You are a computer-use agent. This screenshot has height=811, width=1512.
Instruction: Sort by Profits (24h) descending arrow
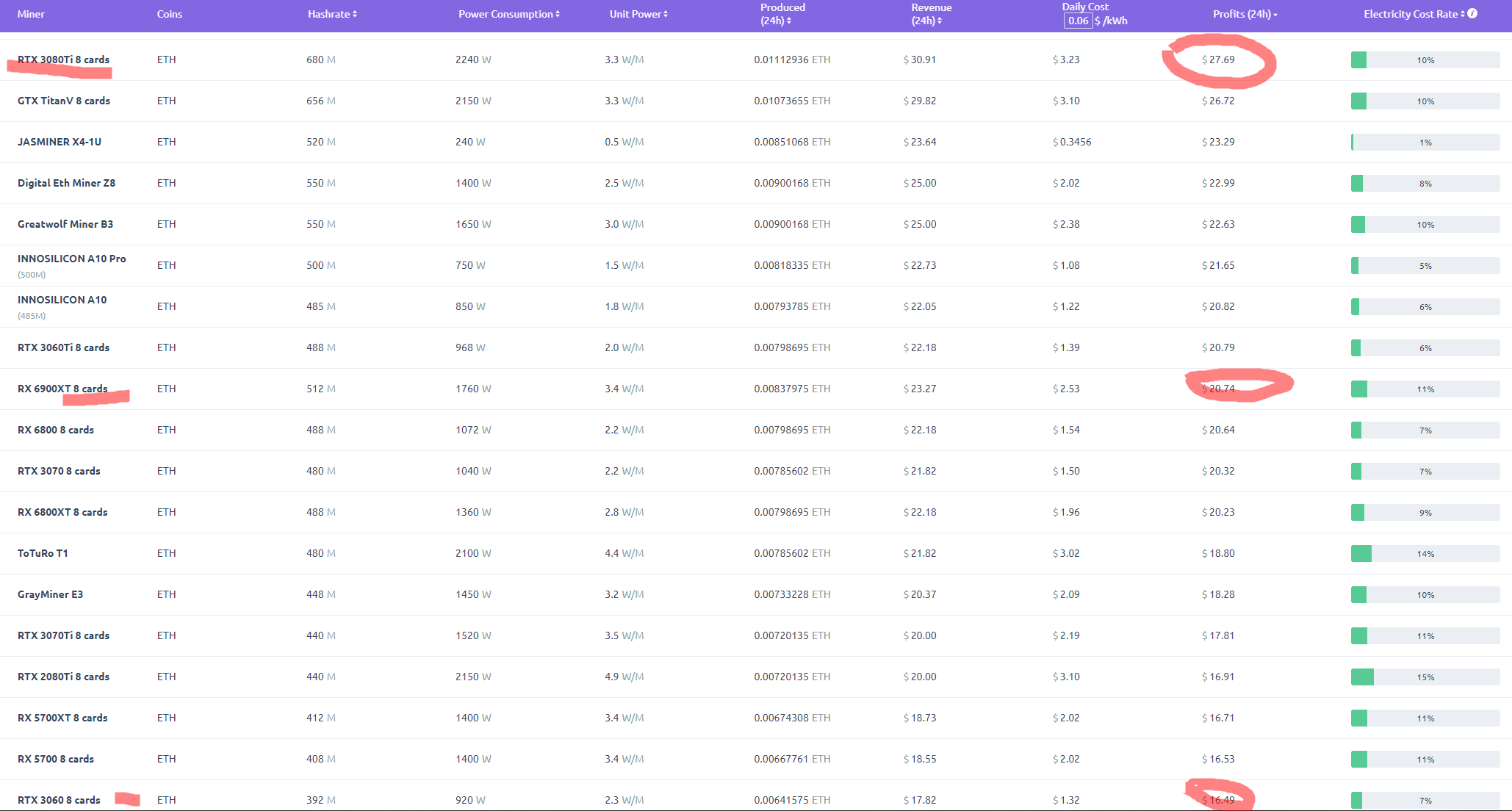coord(1275,15)
